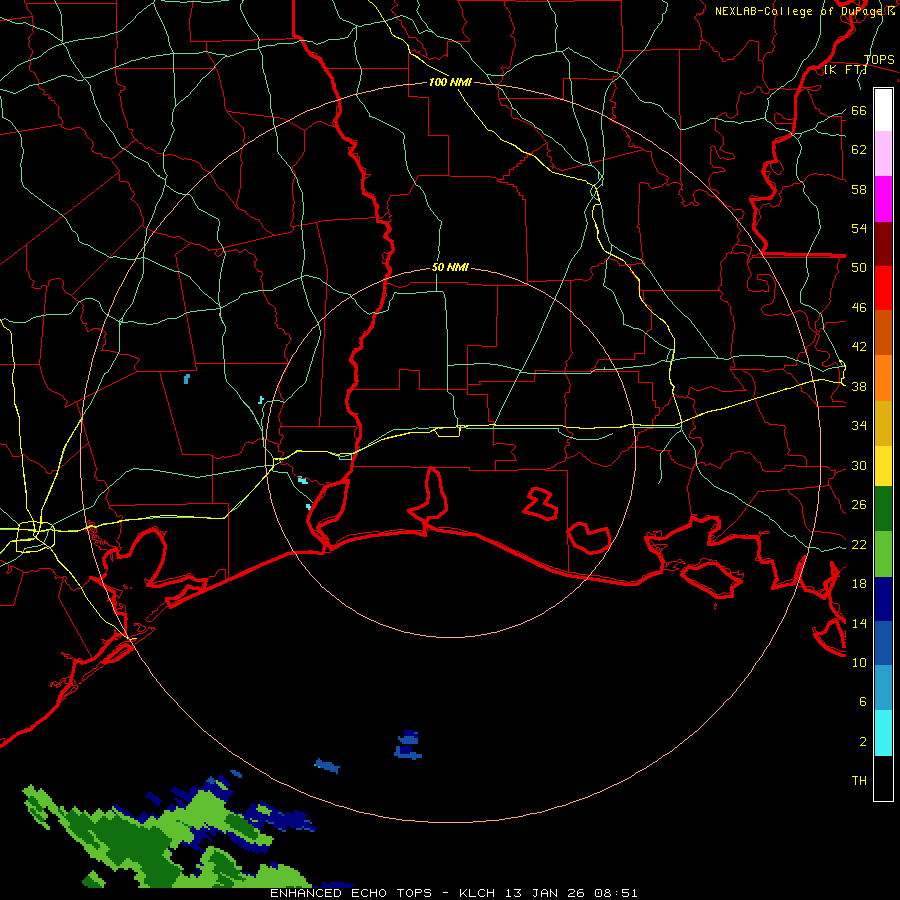Click the '13 JAN 26' date text
This screenshot has height=900, width=900.
(545, 893)
